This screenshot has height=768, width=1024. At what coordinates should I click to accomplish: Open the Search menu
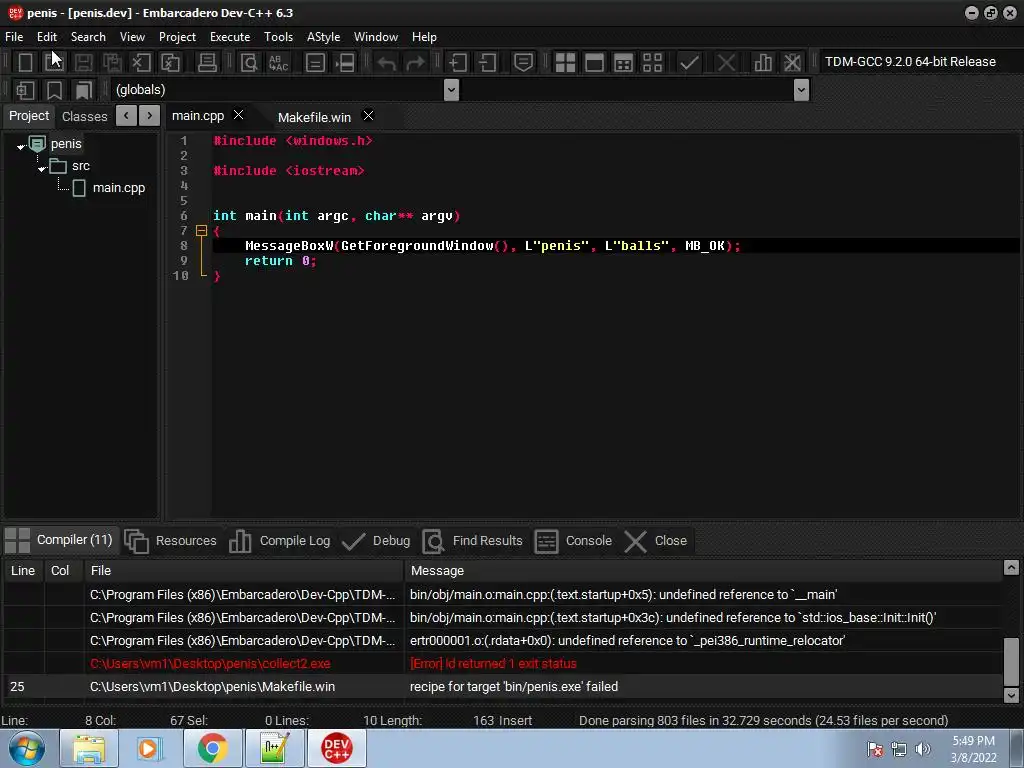(88, 37)
